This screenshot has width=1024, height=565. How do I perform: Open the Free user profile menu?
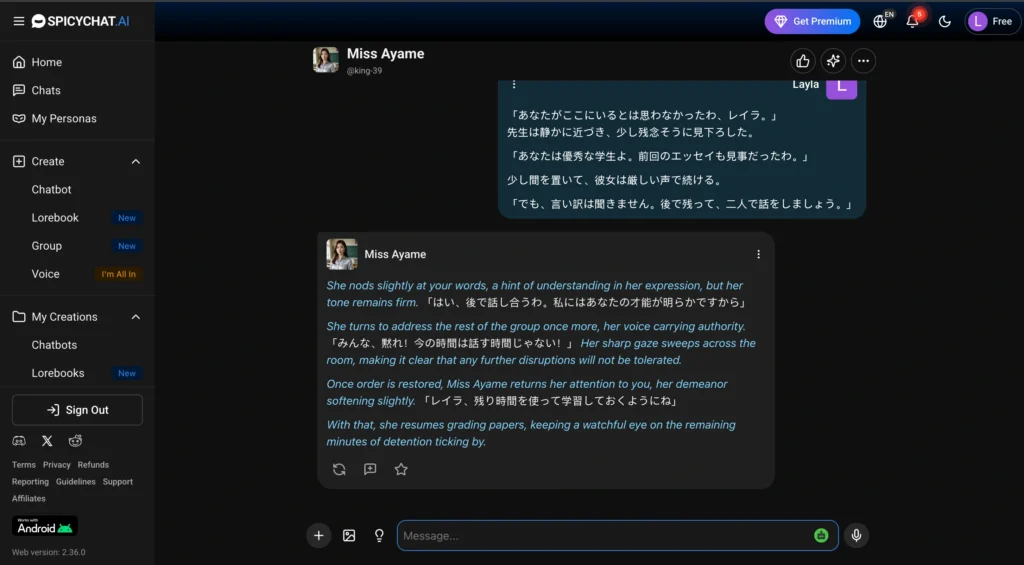993,22
